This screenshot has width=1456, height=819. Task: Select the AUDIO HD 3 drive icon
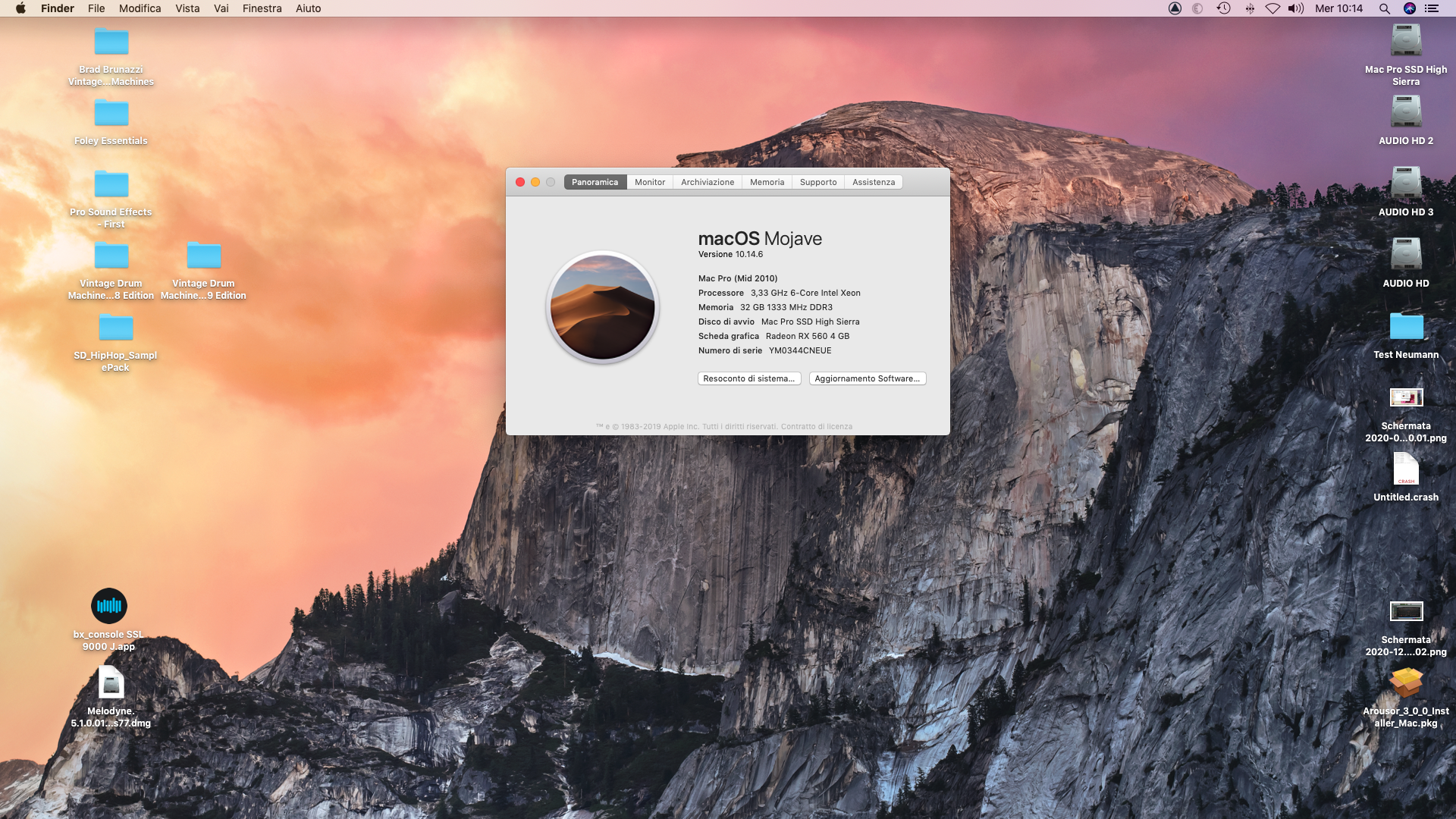point(1406,184)
